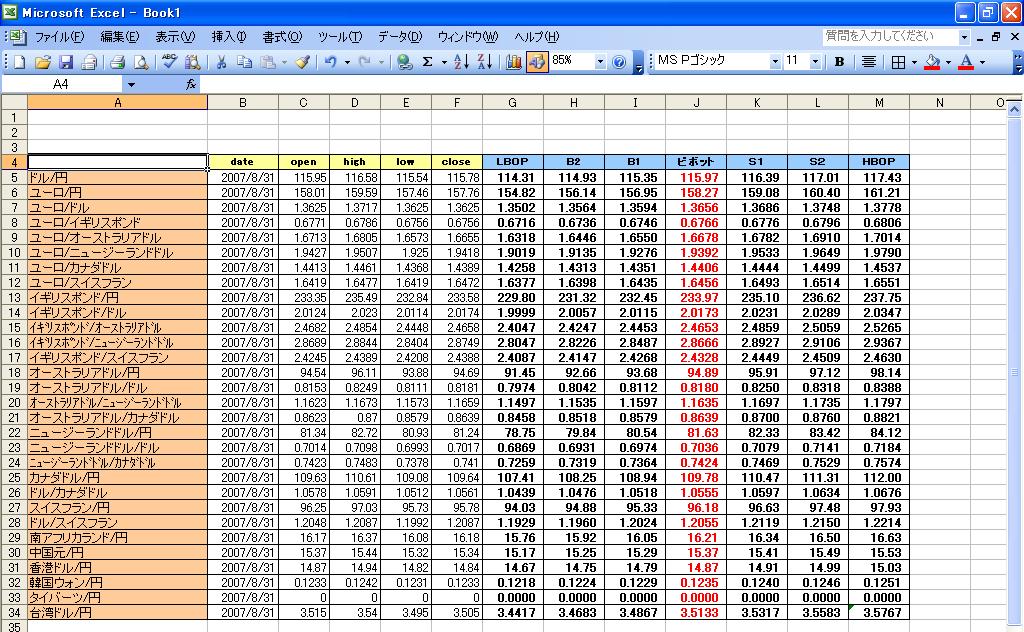The image size is (1024, 632).
Task: Expand the Undo history arrow
Action: (347, 62)
